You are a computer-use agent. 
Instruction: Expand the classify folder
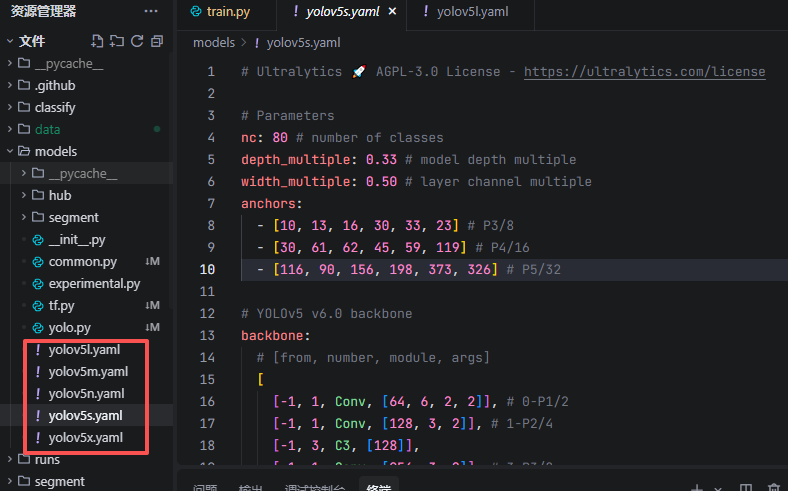click(55, 108)
